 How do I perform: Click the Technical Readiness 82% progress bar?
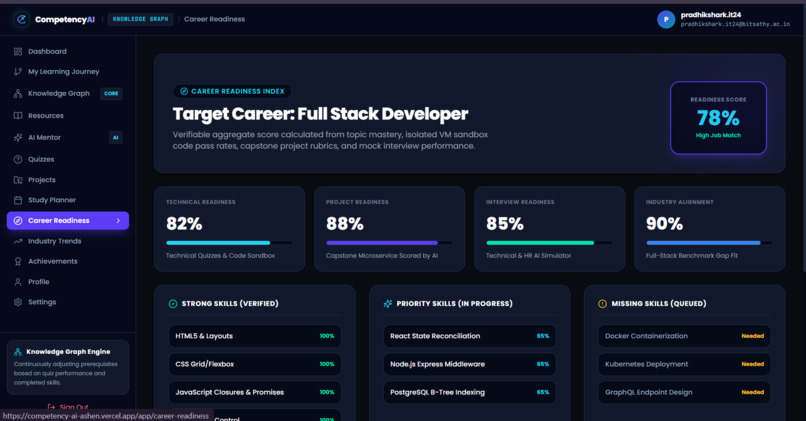pos(229,243)
